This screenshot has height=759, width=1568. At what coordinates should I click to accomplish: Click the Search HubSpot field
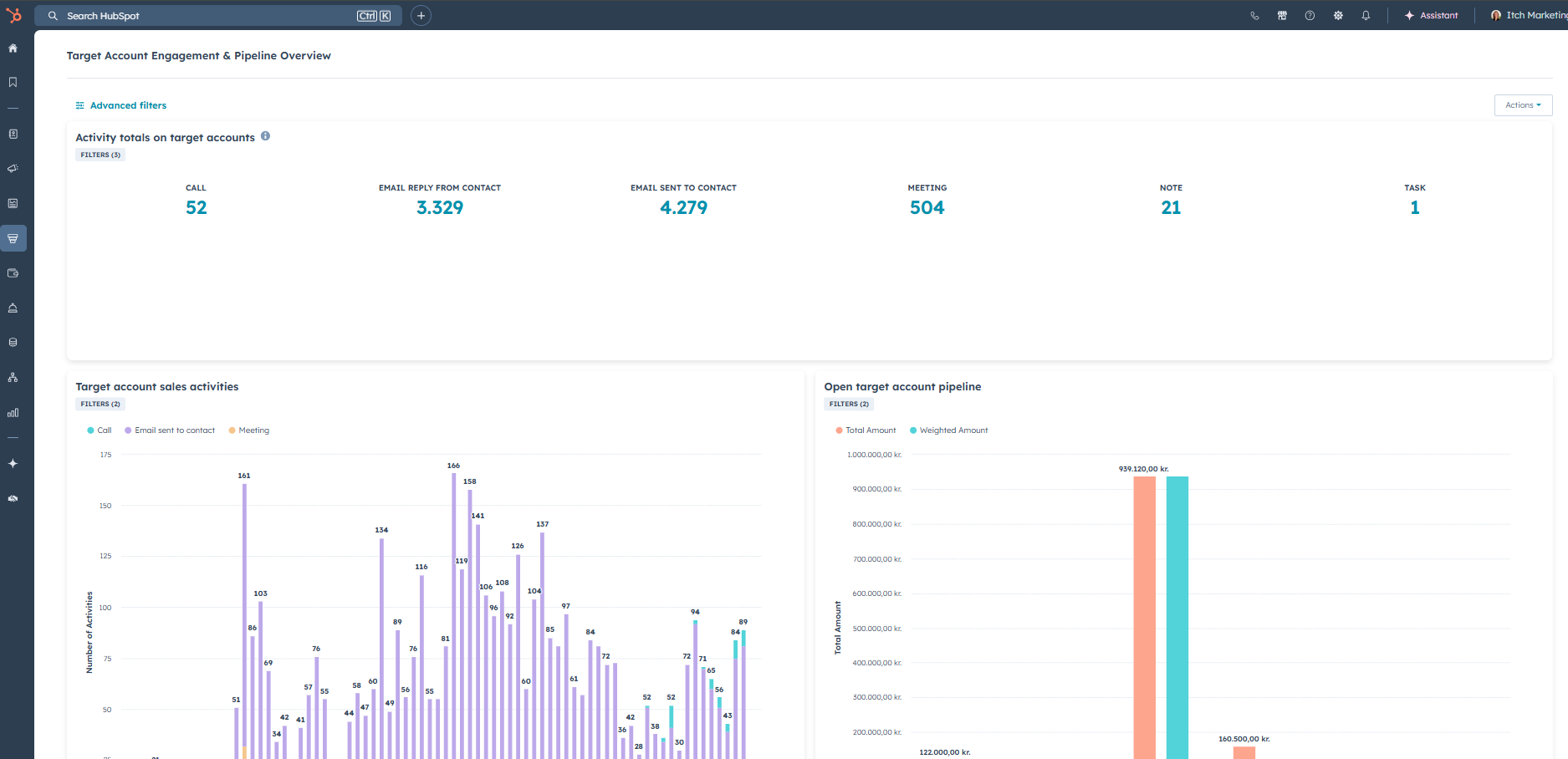pyautogui.click(x=217, y=15)
